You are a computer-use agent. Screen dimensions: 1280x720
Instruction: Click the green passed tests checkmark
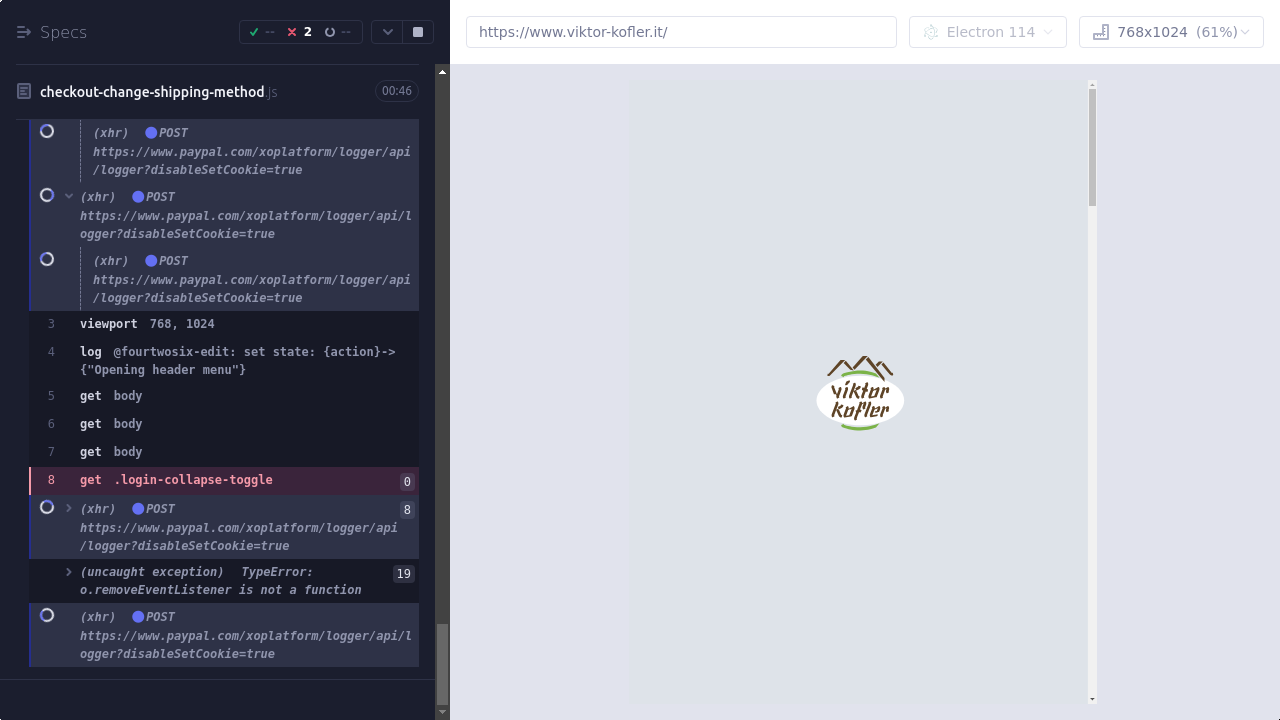click(254, 32)
